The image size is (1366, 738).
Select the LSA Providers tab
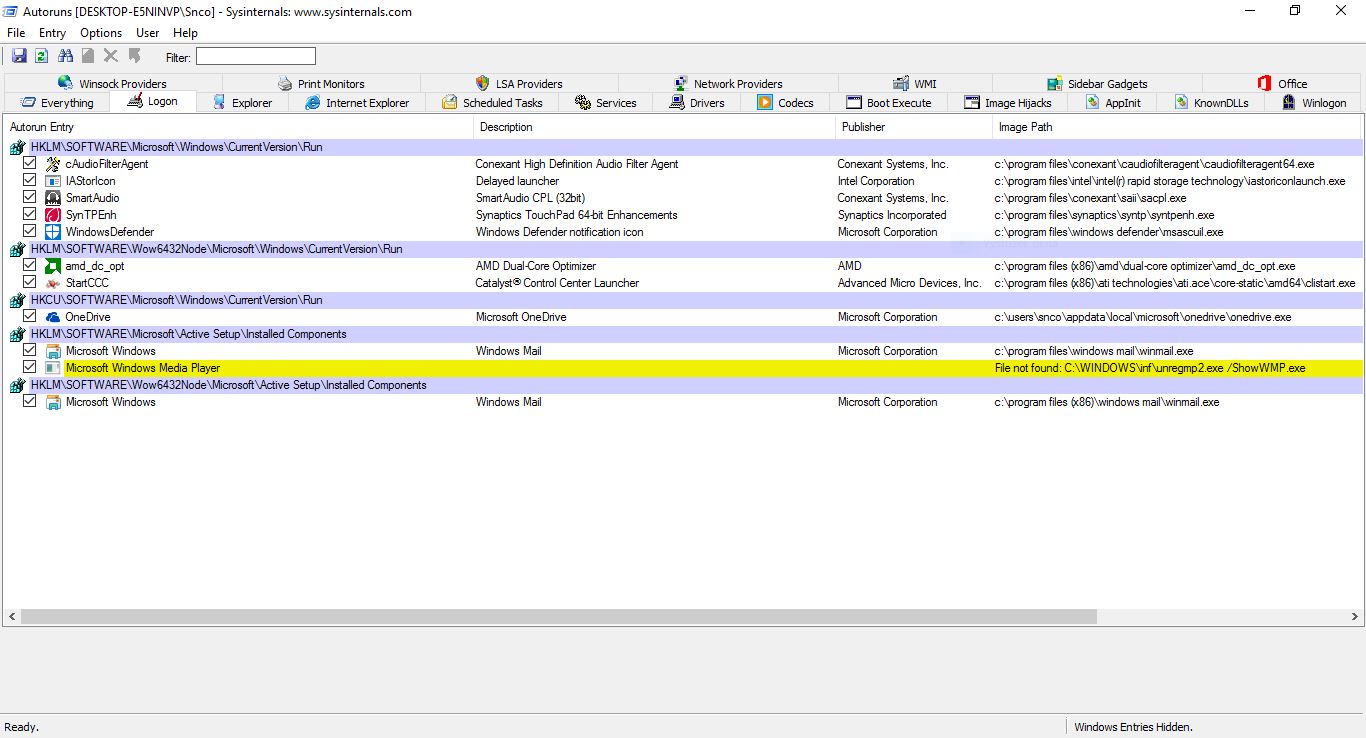click(x=519, y=84)
